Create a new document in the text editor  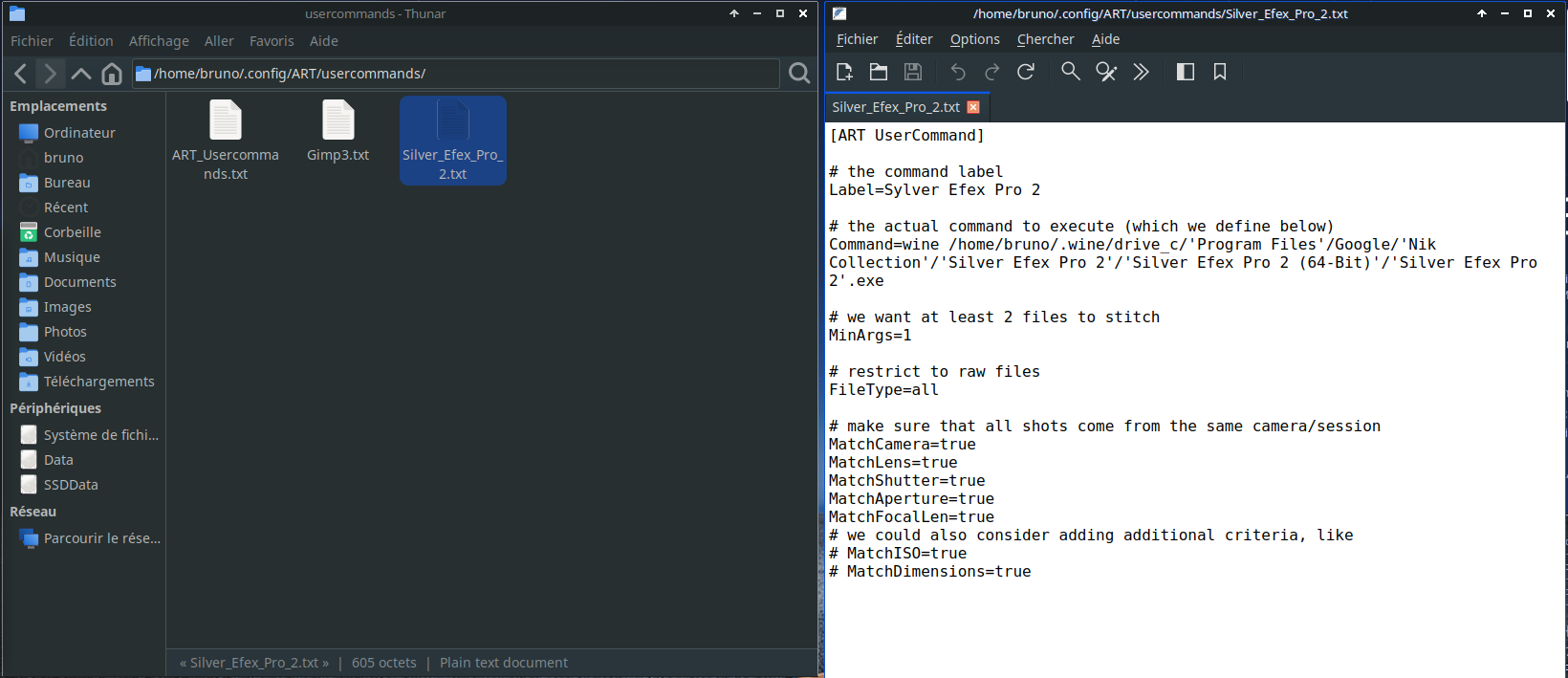coord(844,72)
